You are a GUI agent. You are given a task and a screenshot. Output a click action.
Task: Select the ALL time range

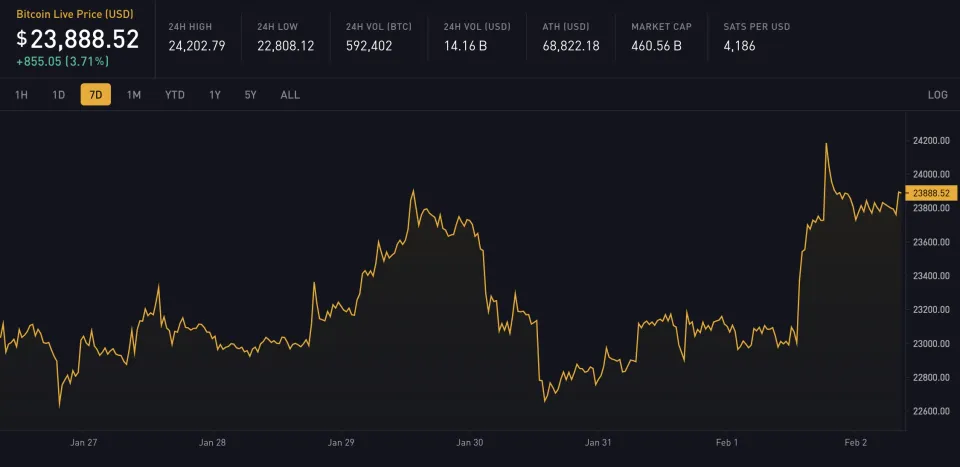click(x=290, y=95)
